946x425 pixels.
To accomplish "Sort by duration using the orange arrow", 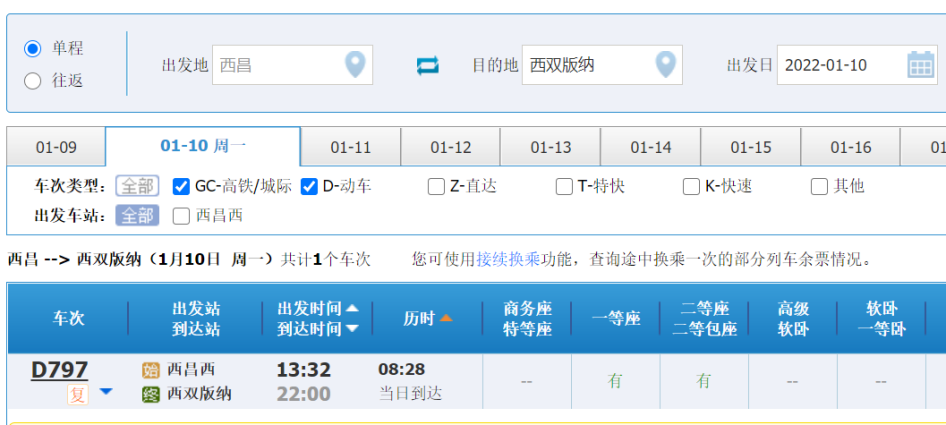I will (x=446, y=318).
